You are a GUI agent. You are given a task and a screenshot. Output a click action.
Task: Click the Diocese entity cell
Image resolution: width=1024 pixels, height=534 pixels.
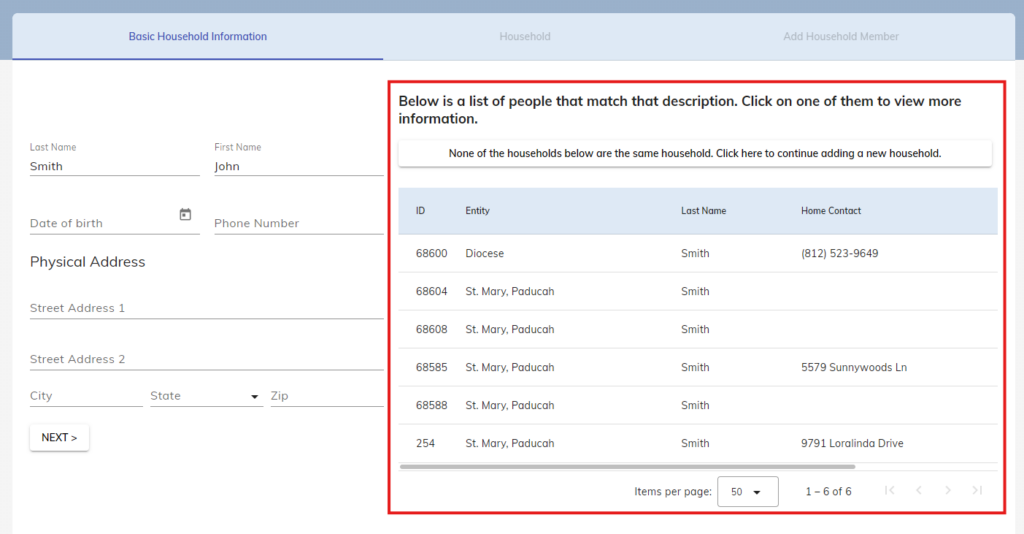coord(485,253)
